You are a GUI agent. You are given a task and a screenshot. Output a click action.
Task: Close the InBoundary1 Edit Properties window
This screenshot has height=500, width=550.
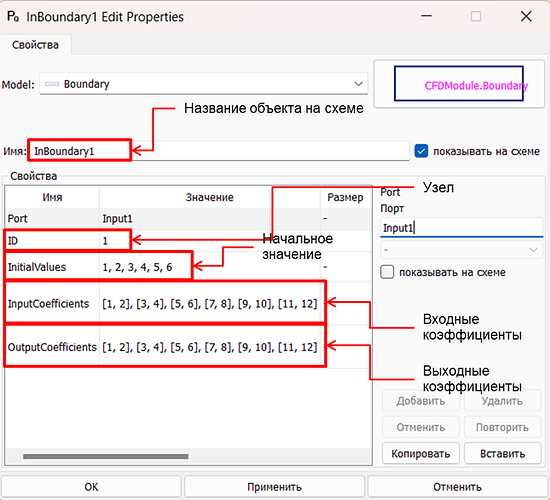pos(526,16)
